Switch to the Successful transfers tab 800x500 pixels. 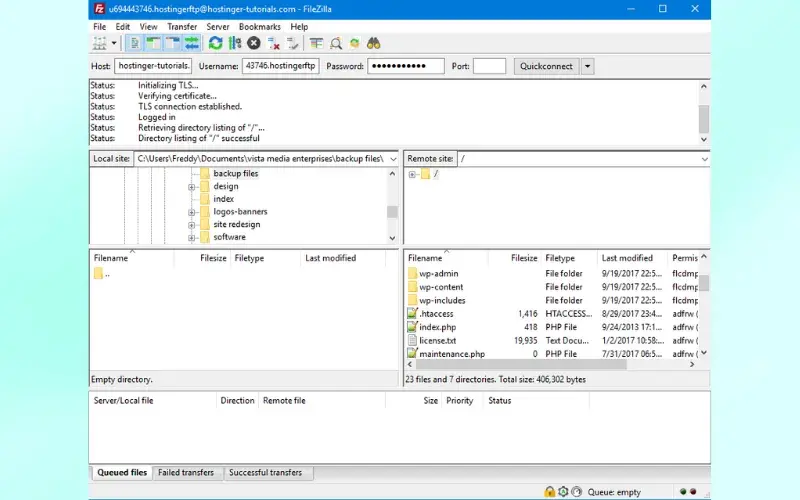tap(265, 472)
